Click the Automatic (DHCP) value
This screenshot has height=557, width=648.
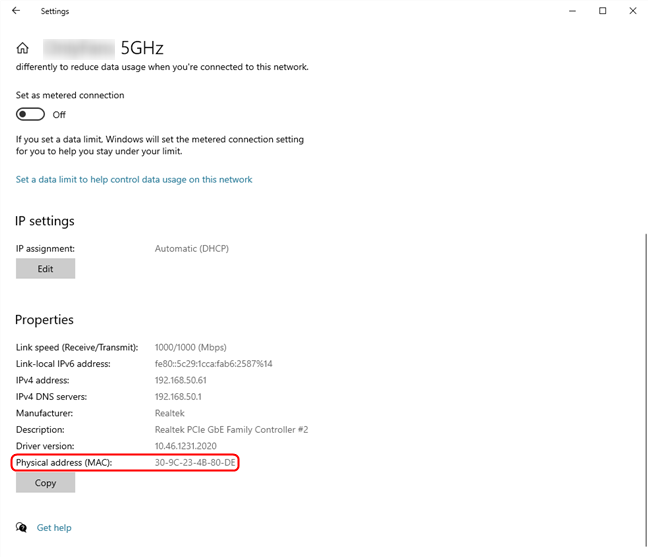192,248
